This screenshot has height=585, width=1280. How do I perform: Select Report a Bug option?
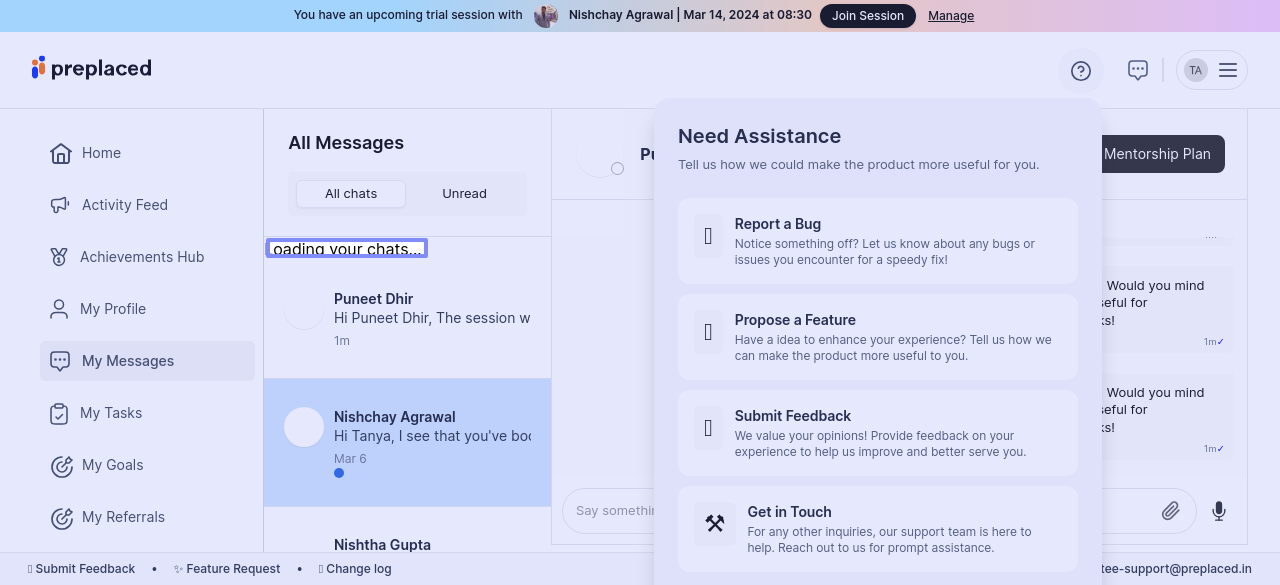877,241
